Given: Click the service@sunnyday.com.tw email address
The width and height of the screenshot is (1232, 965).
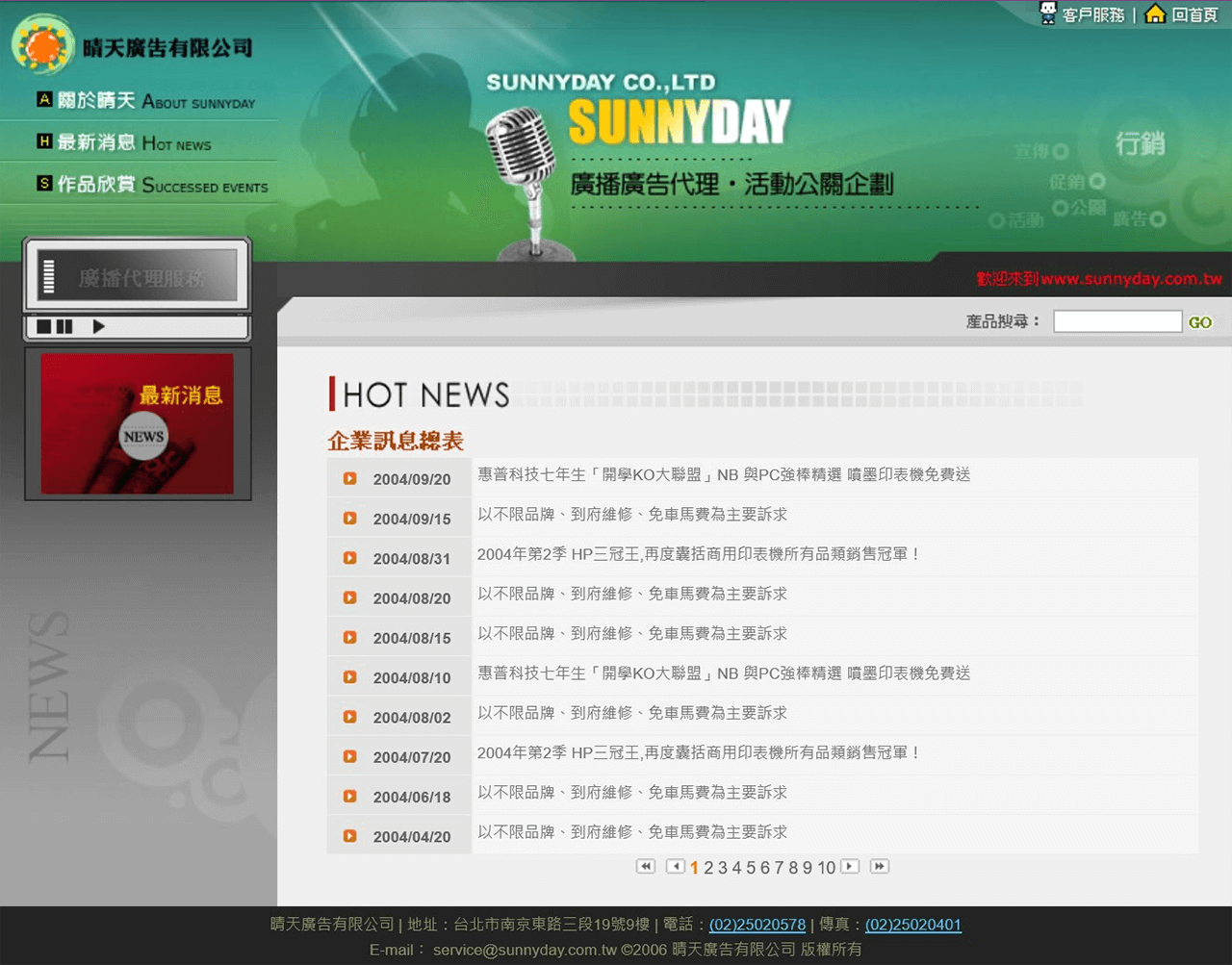Looking at the screenshot, I should coord(525,950).
